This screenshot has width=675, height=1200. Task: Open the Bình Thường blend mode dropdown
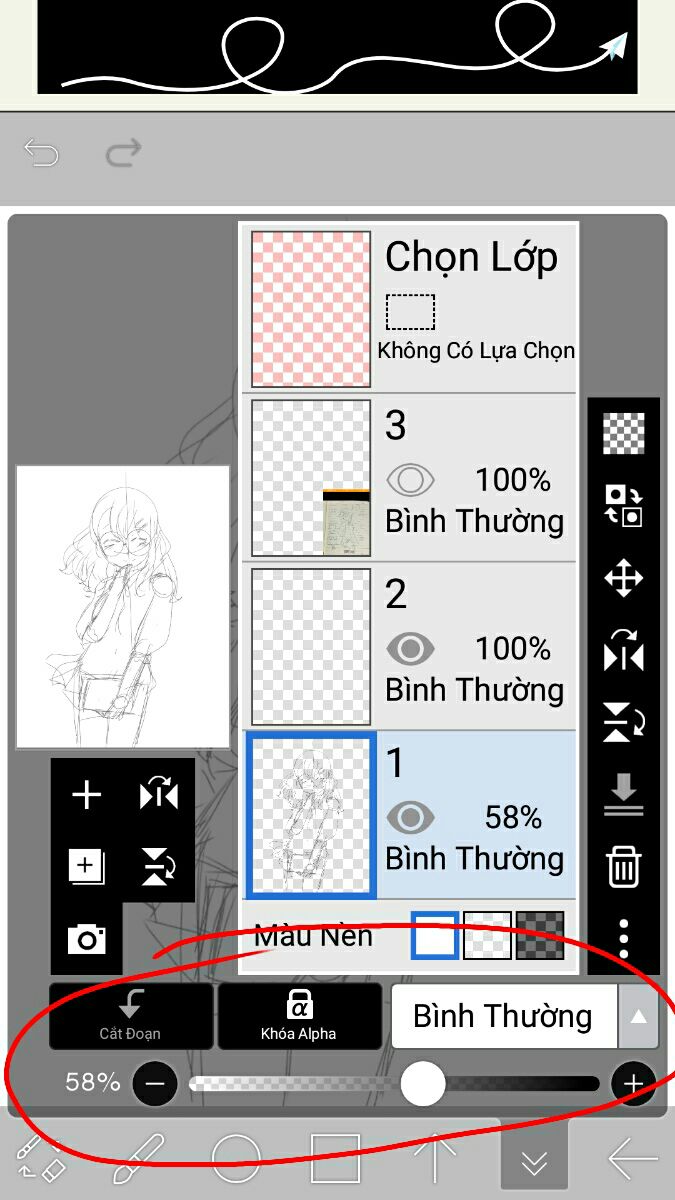point(504,1016)
